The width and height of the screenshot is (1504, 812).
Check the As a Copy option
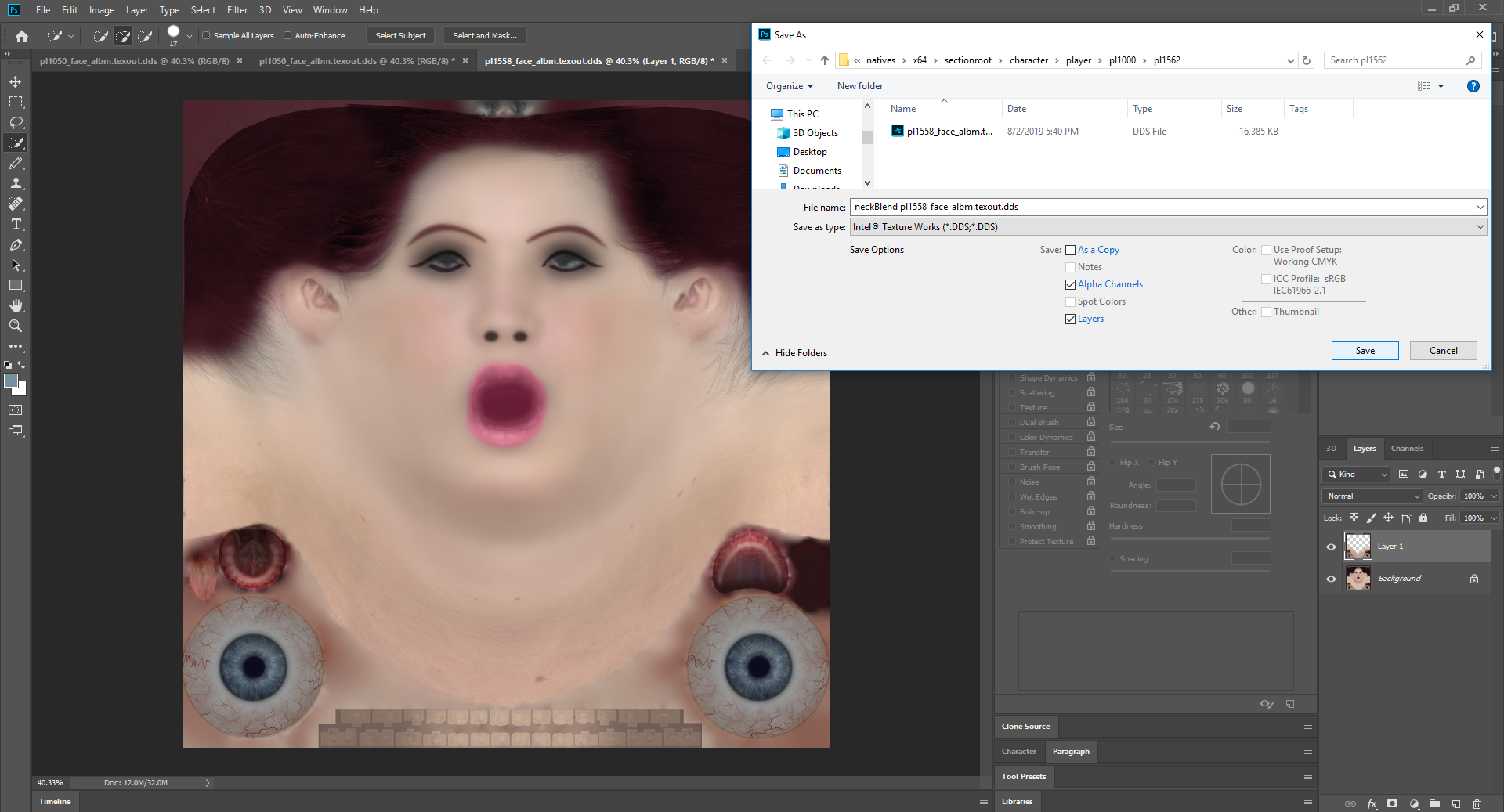tap(1070, 251)
